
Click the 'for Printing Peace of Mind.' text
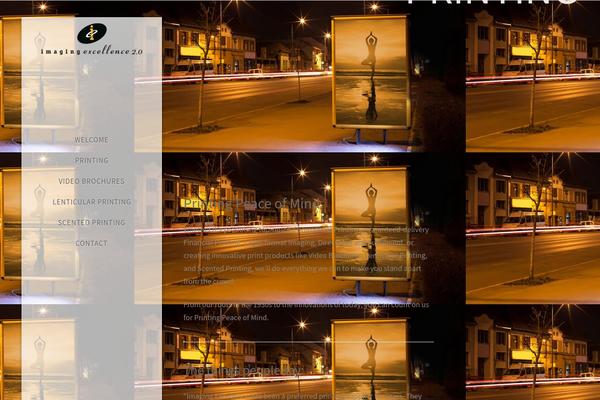[226, 317]
